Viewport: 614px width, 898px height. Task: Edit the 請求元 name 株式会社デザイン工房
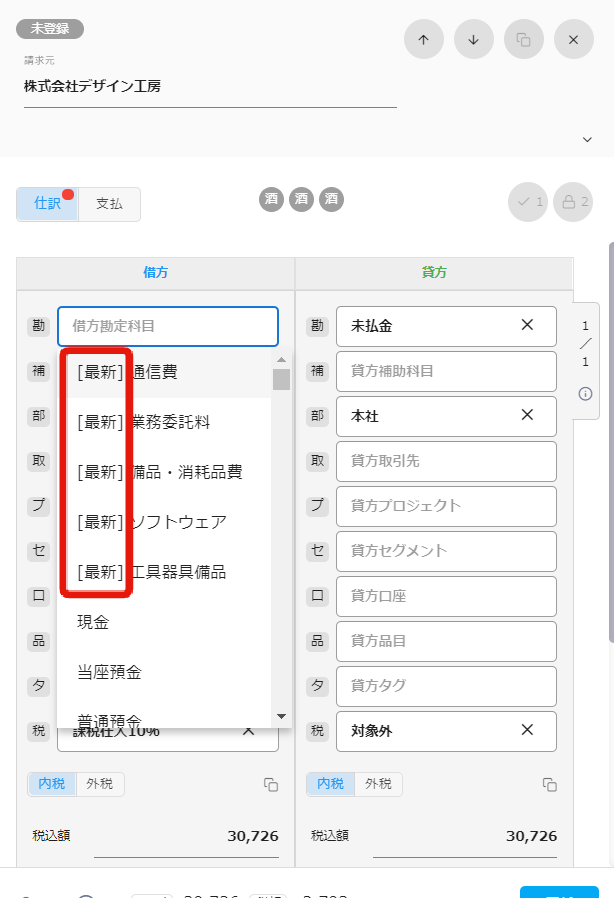(210, 86)
